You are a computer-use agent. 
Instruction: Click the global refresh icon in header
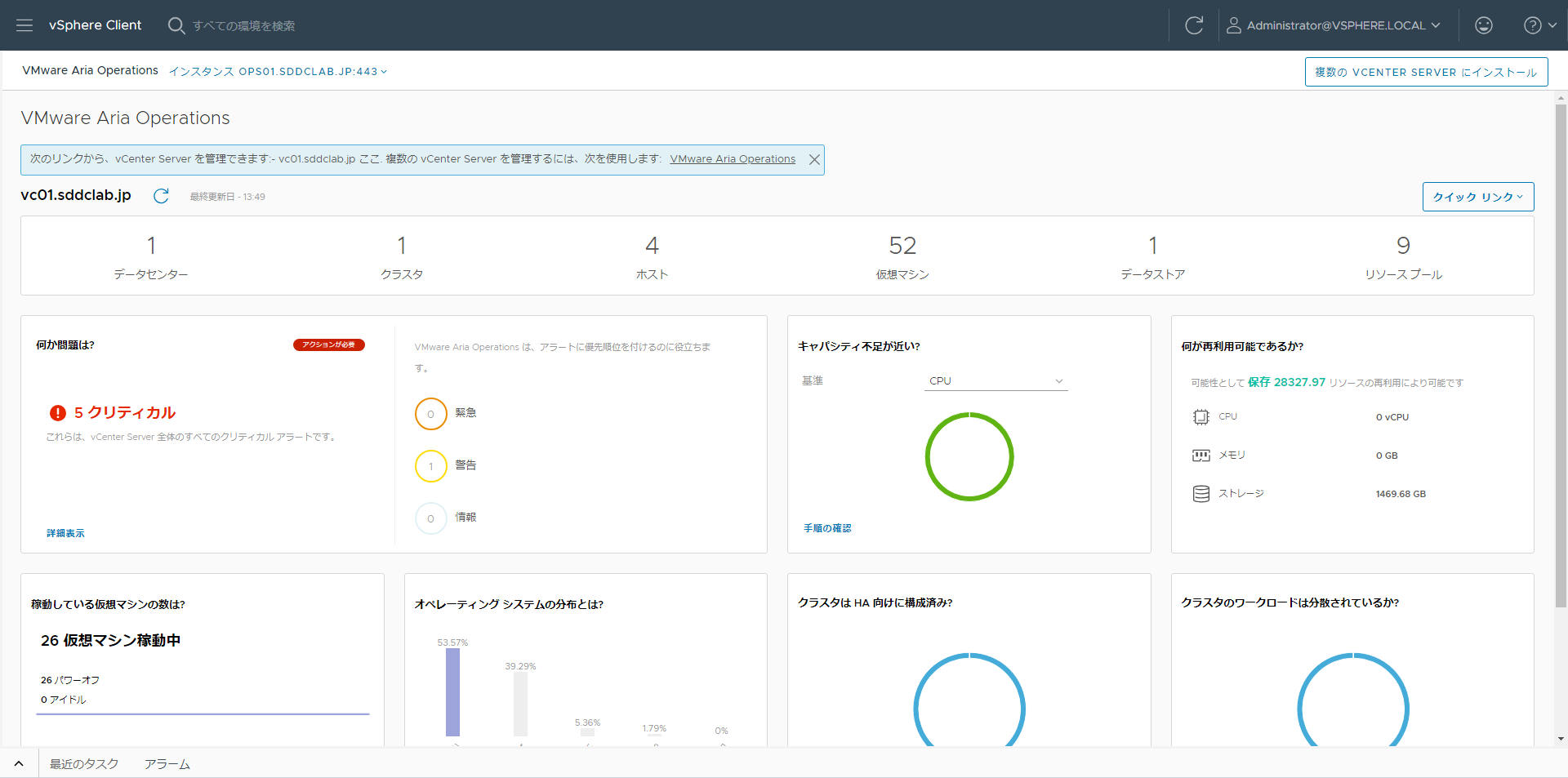pos(1194,25)
